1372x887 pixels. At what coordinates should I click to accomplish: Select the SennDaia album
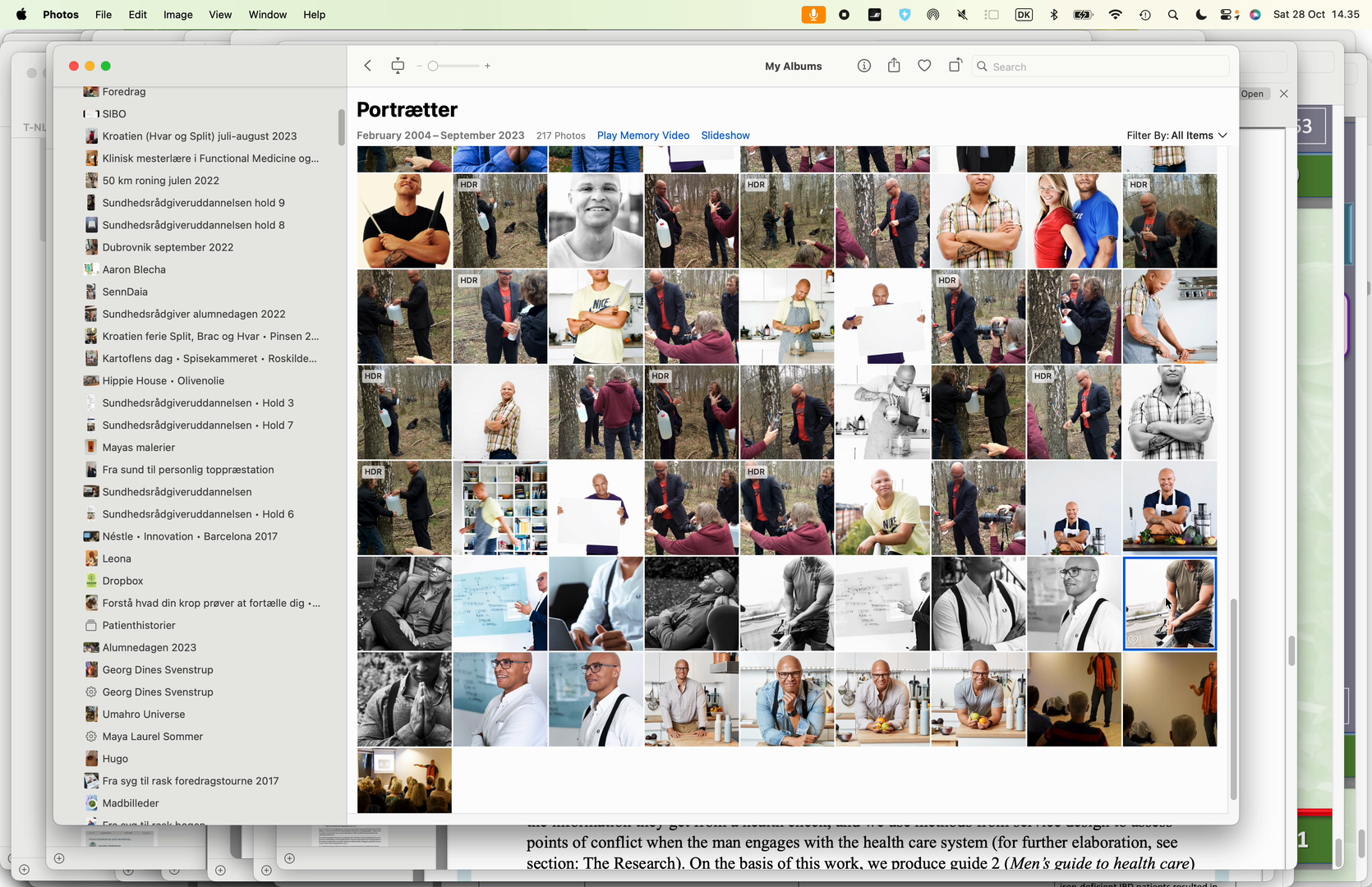point(125,292)
